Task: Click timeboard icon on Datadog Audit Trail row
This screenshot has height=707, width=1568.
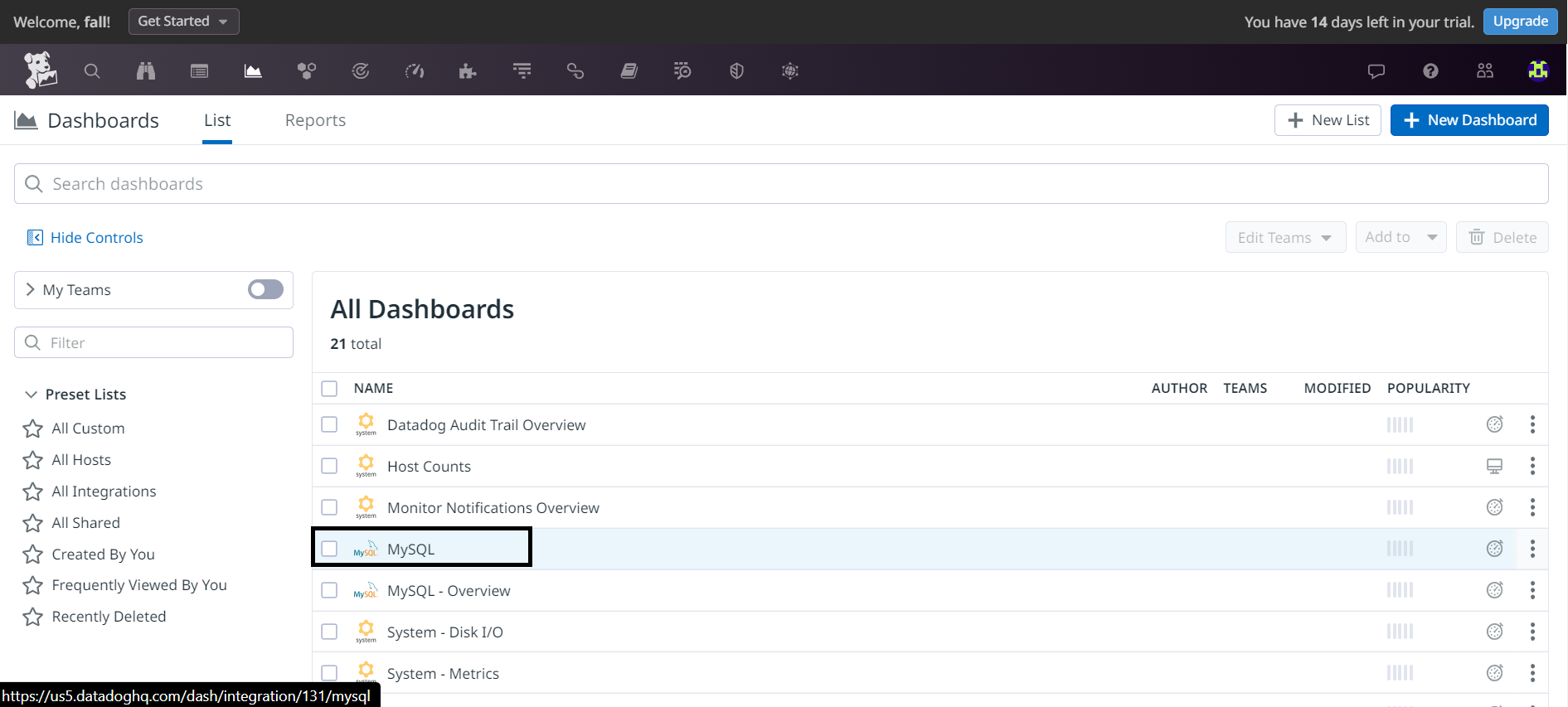Action: click(1494, 424)
